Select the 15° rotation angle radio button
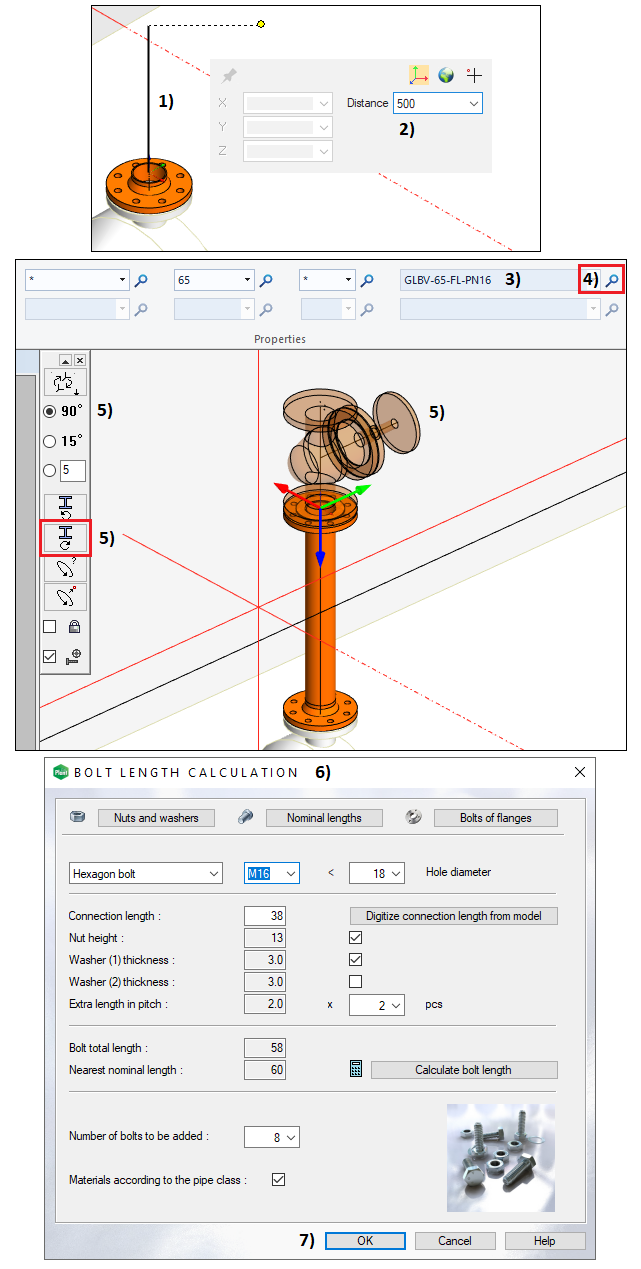Viewport: 641px width, 1269px height. click(x=50, y=441)
